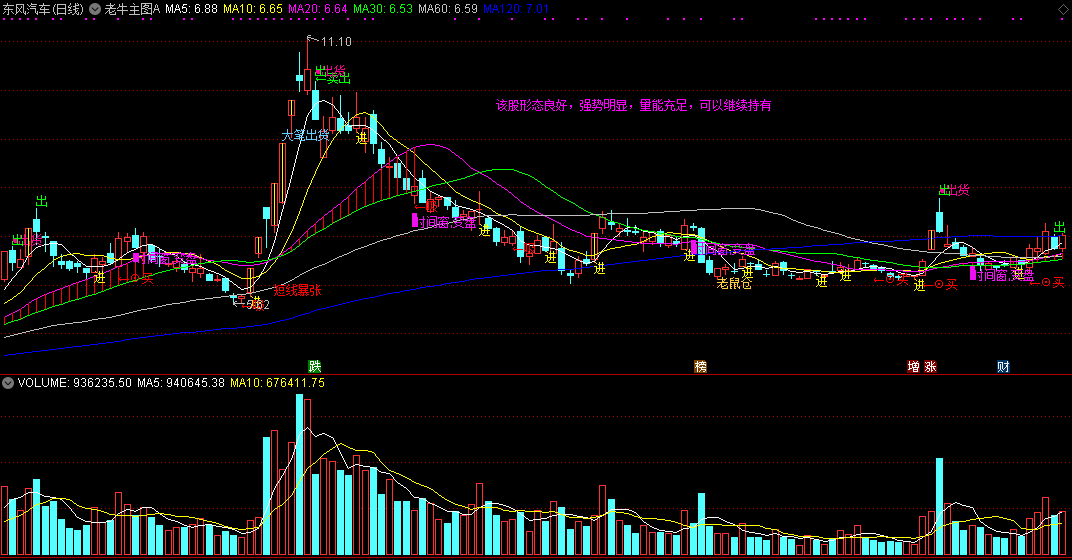Click the red 涨 event marker
This screenshot has width=1072, height=560.
tap(930, 366)
